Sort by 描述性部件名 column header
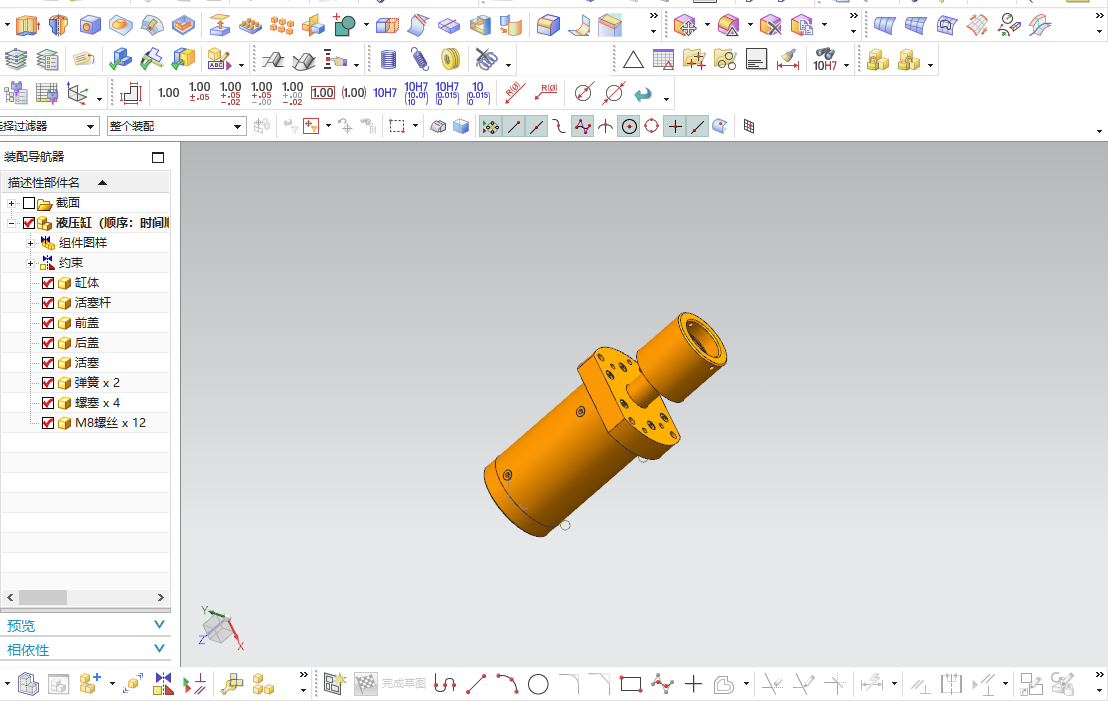The image size is (1108, 701). (86, 182)
